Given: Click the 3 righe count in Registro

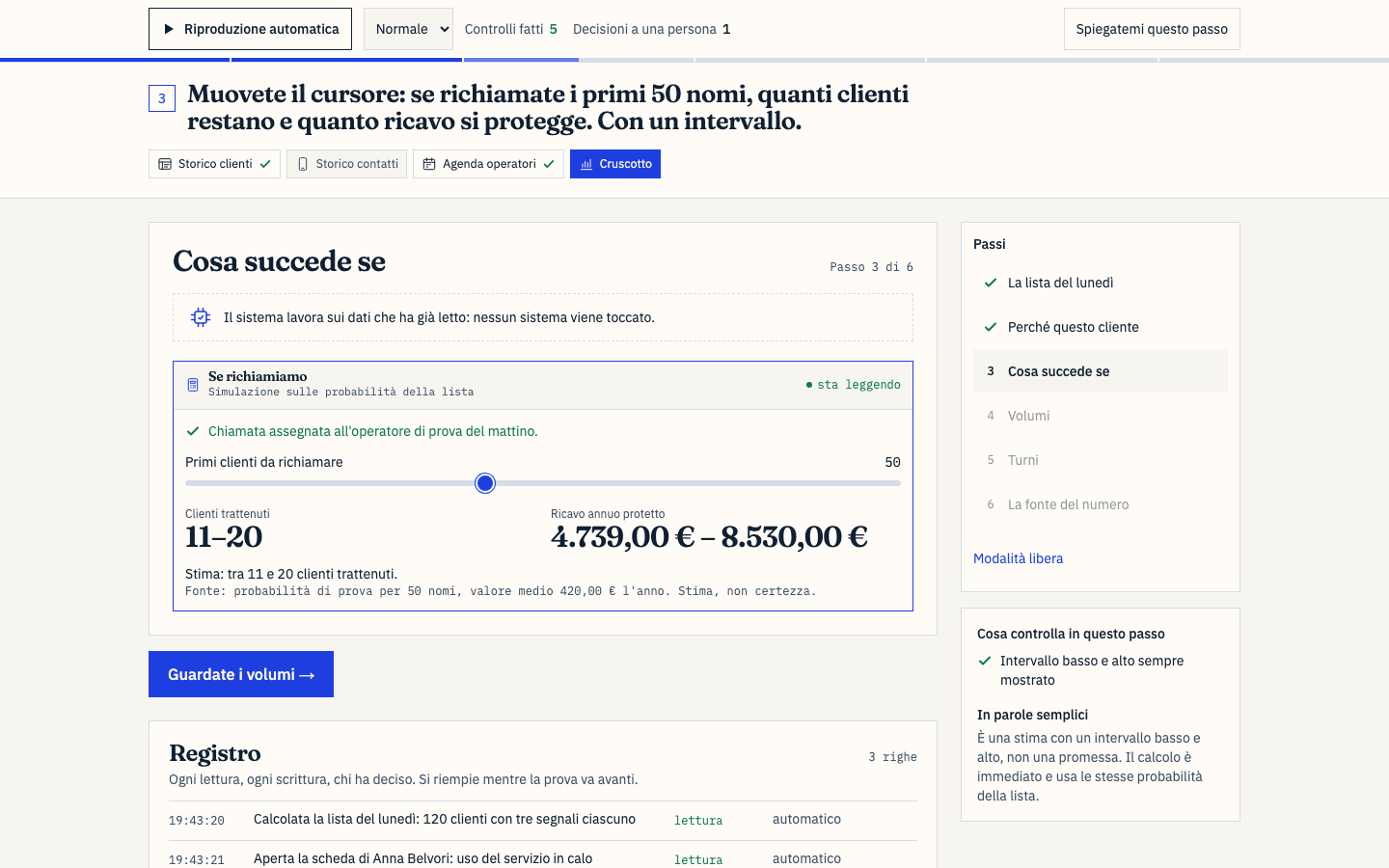Looking at the screenshot, I should point(892,757).
